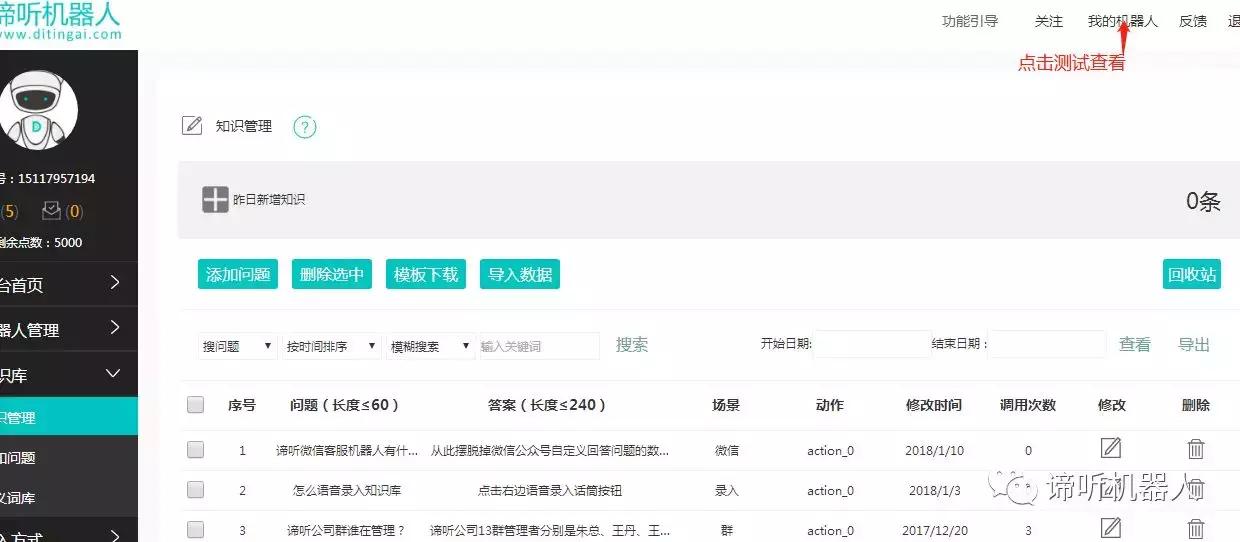Click the 删除选中 button
Image resolution: width=1240 pixels, height=542 pixels.
click(x=332, y=274)
